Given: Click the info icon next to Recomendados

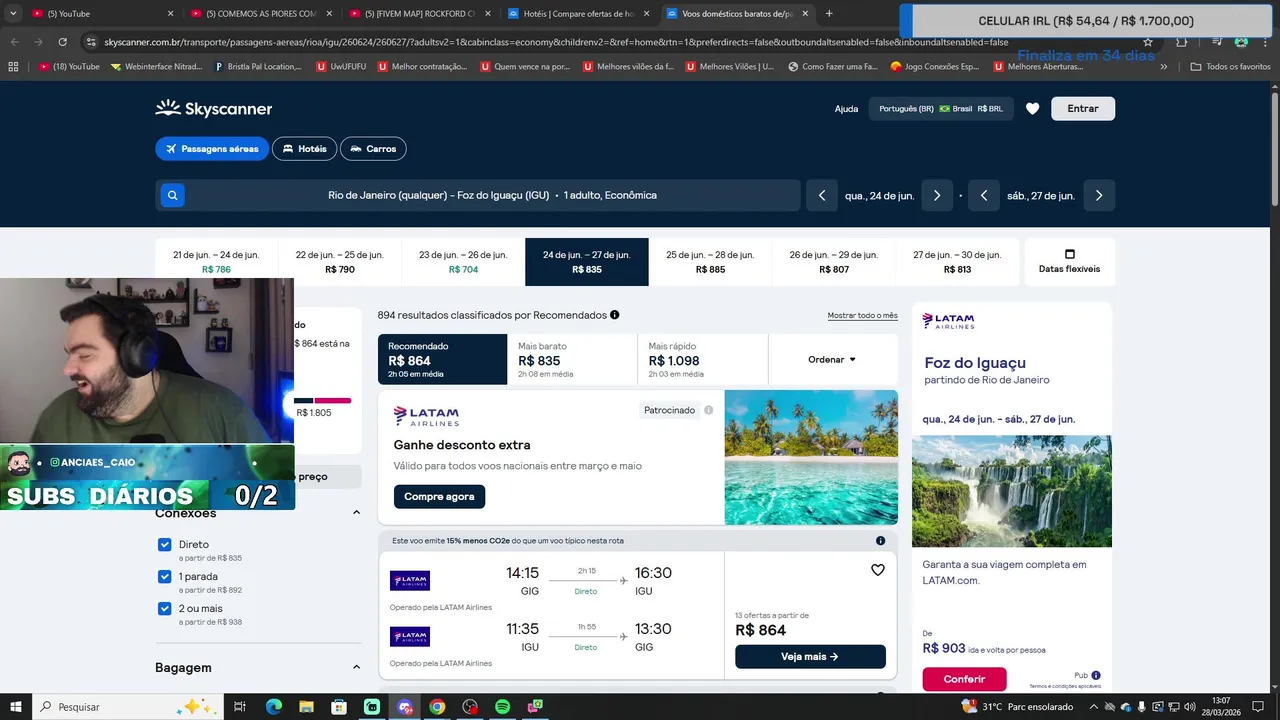Looking at the screenshot, I should (x=614, y=315).
